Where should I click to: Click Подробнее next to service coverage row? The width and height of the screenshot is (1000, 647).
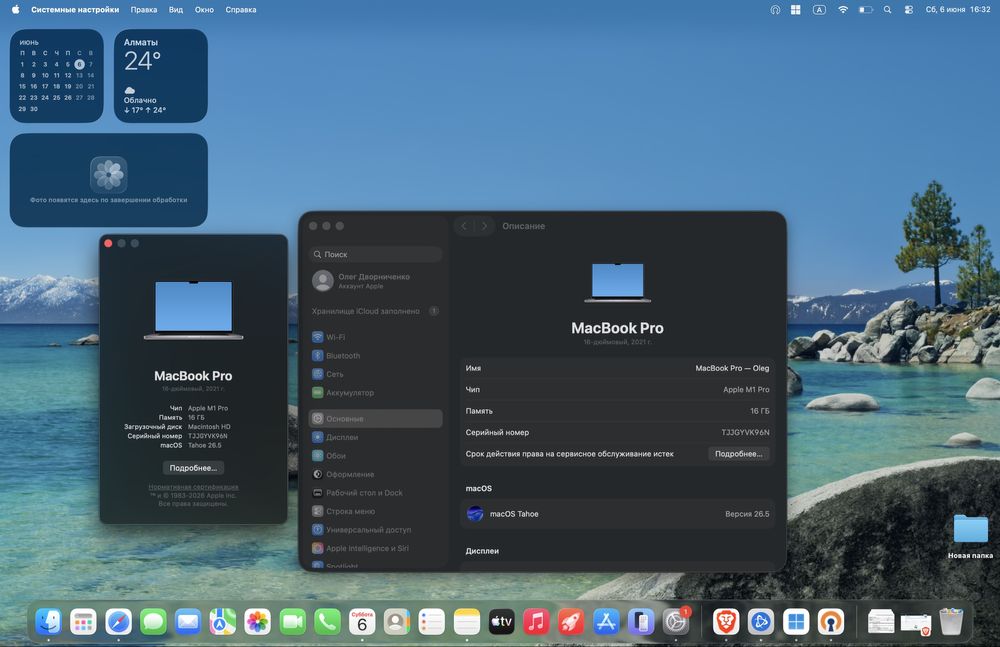click(x=739, y=454)
